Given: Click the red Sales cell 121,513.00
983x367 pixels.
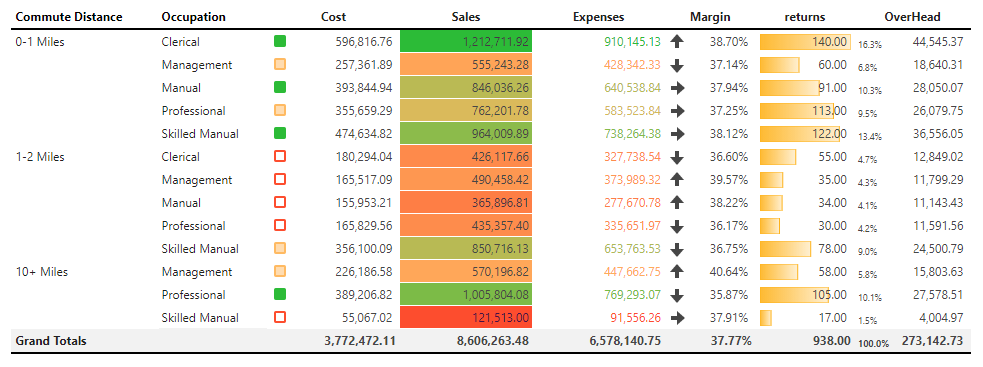Looking at the screenshot, I should coord(466,317).
